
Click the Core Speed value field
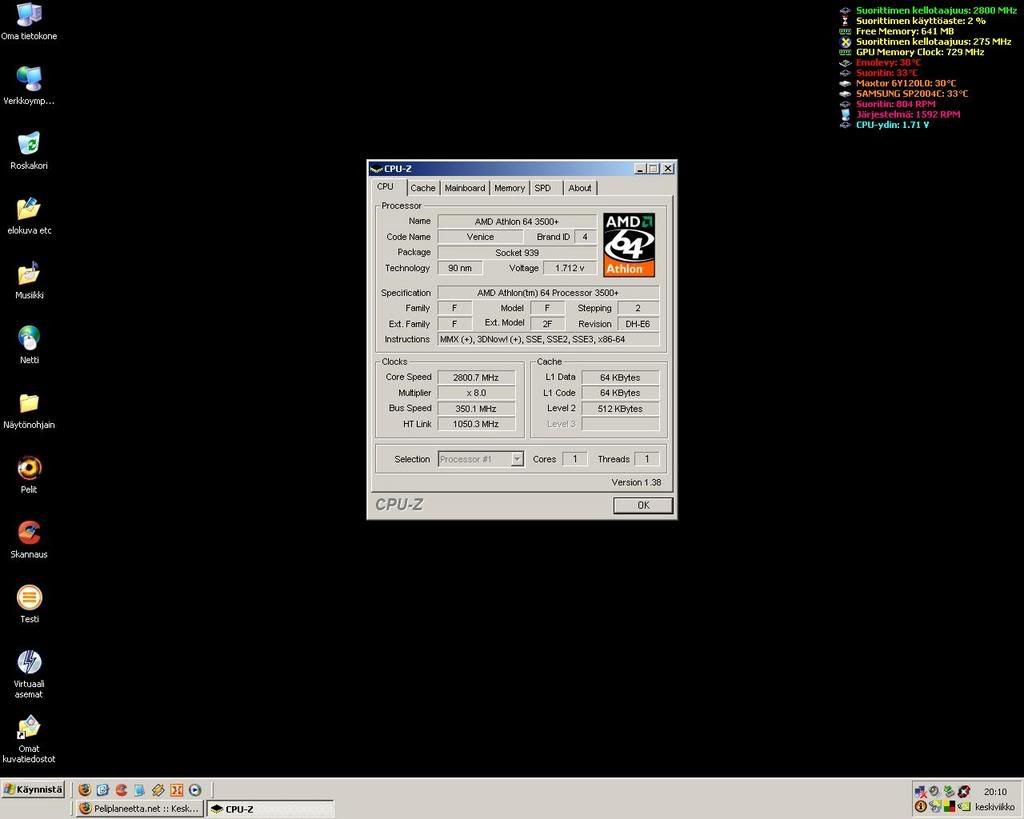tap(476, 377)
